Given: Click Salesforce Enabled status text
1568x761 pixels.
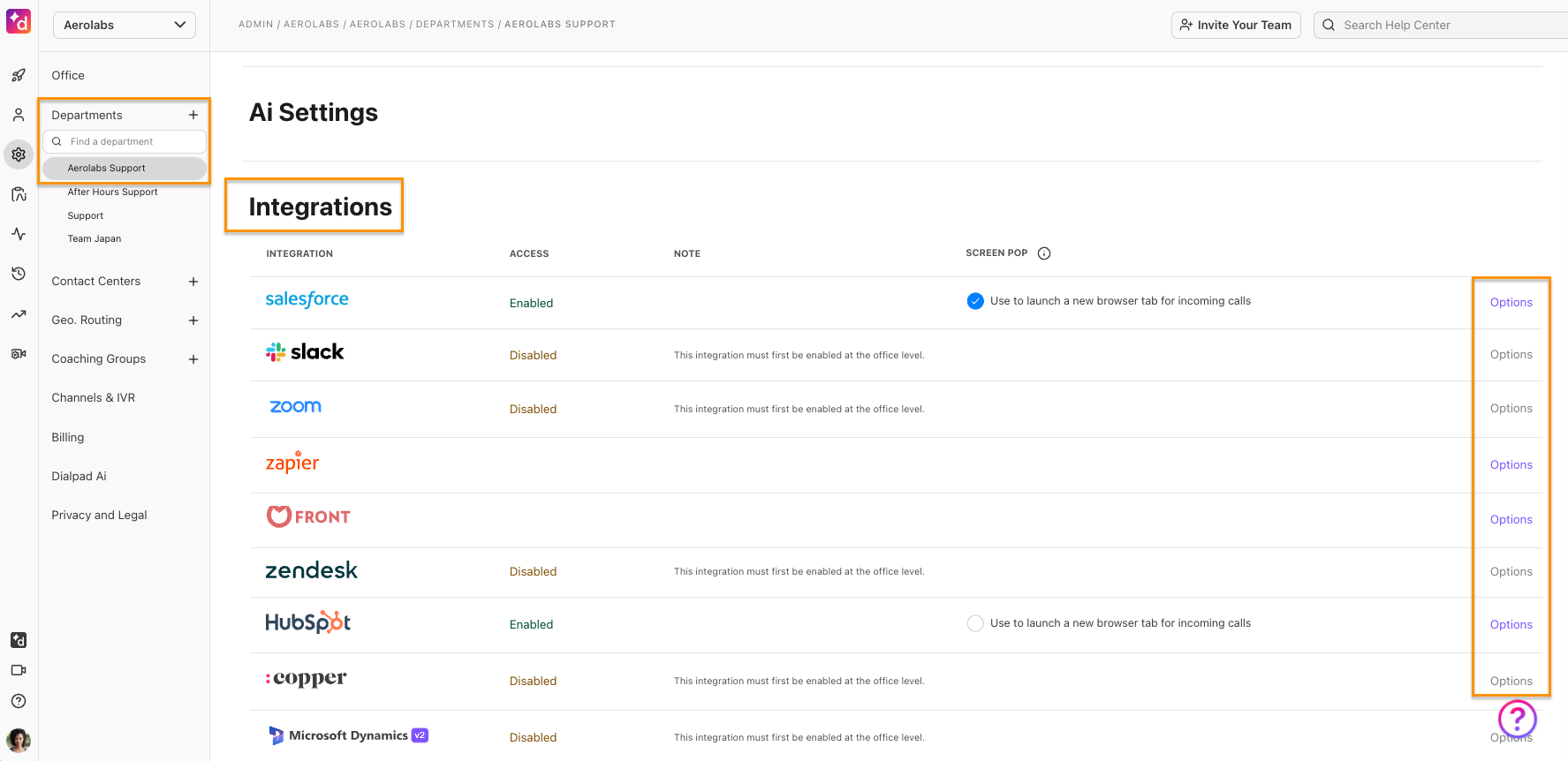Looking at the screenshot, I should [x=531, y=303].
